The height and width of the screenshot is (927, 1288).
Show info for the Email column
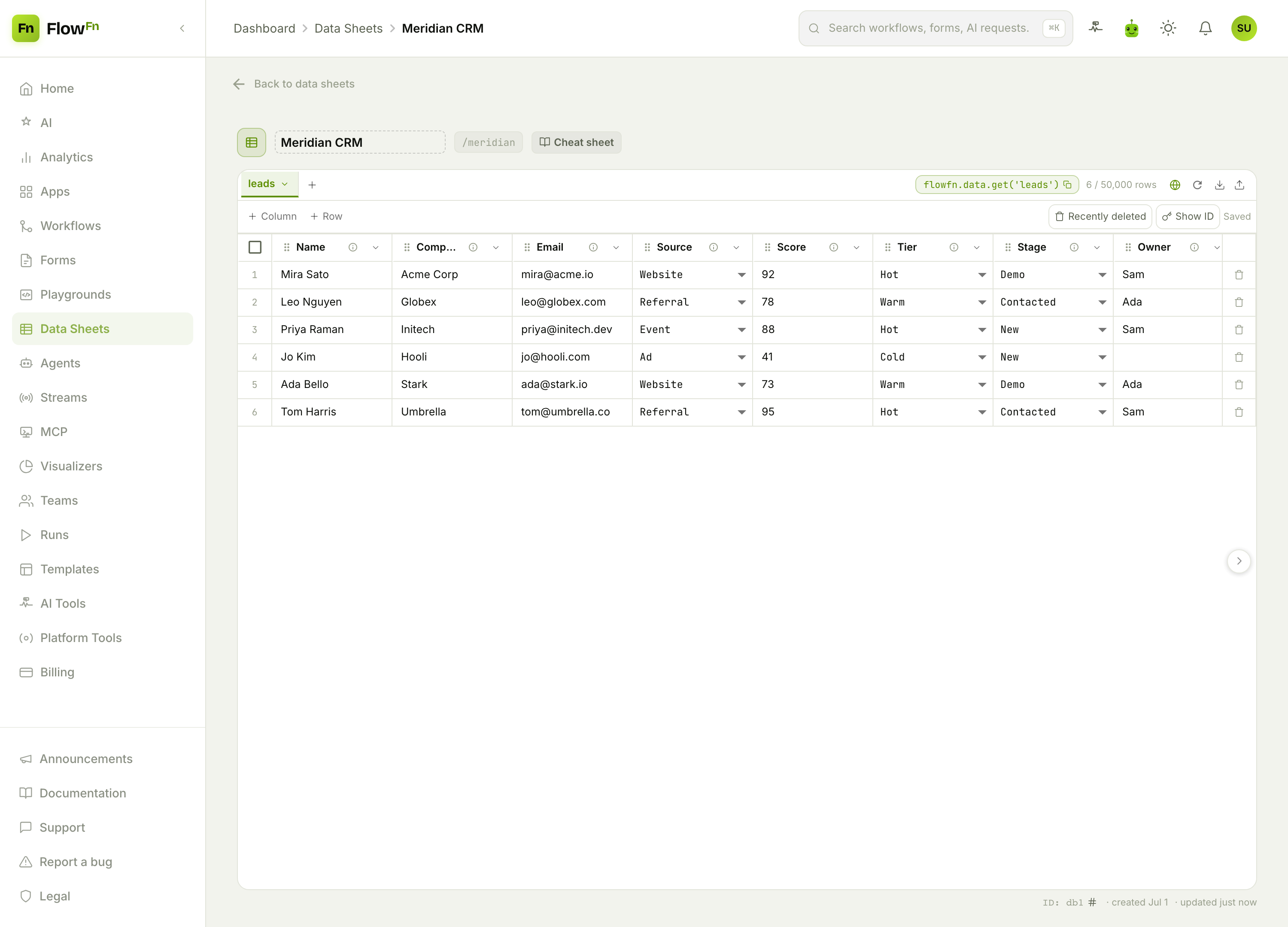[x=593, y=248]
